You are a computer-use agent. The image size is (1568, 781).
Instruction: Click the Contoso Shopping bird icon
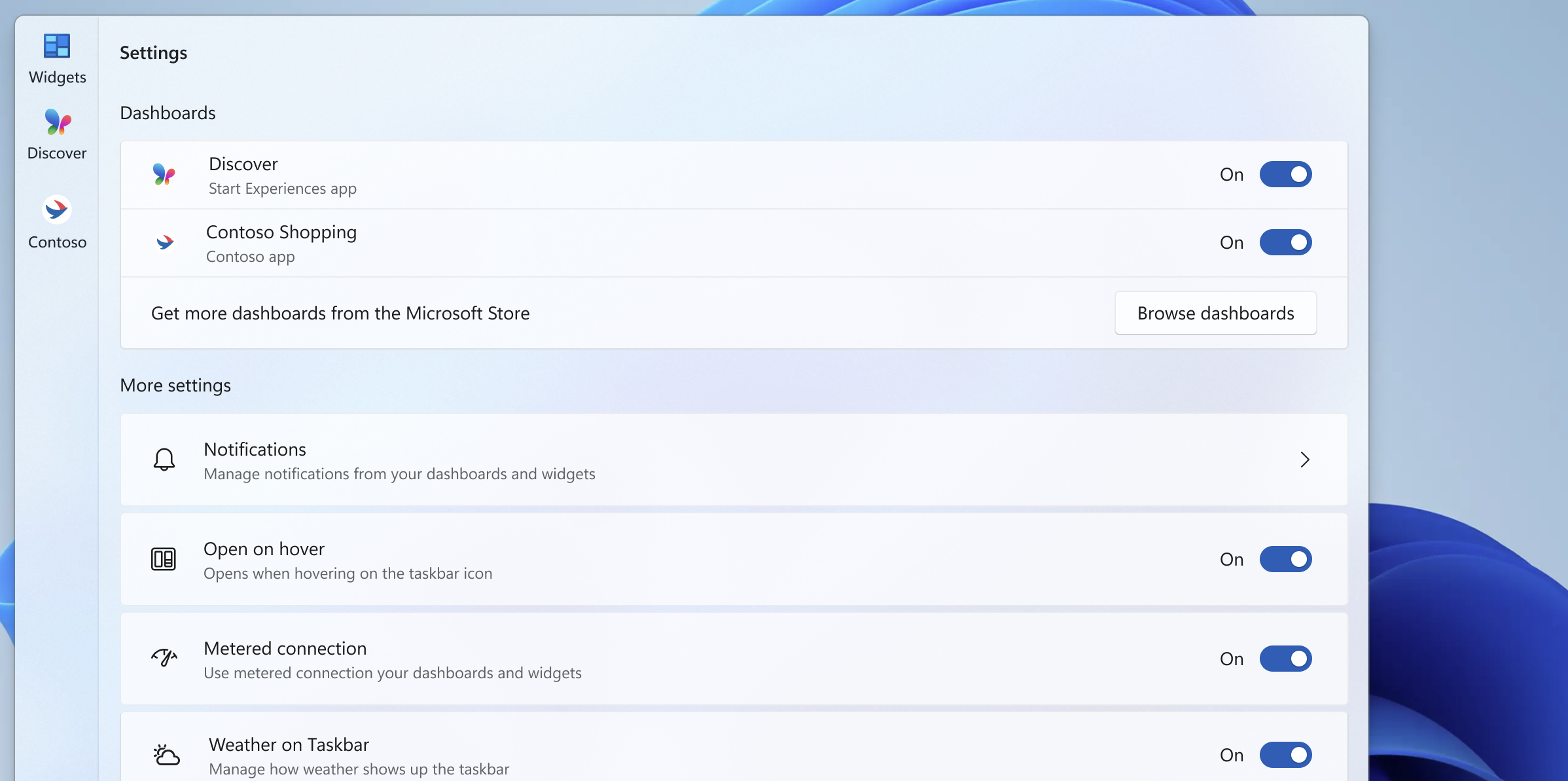pyautogui.click(x=165, y=242)
